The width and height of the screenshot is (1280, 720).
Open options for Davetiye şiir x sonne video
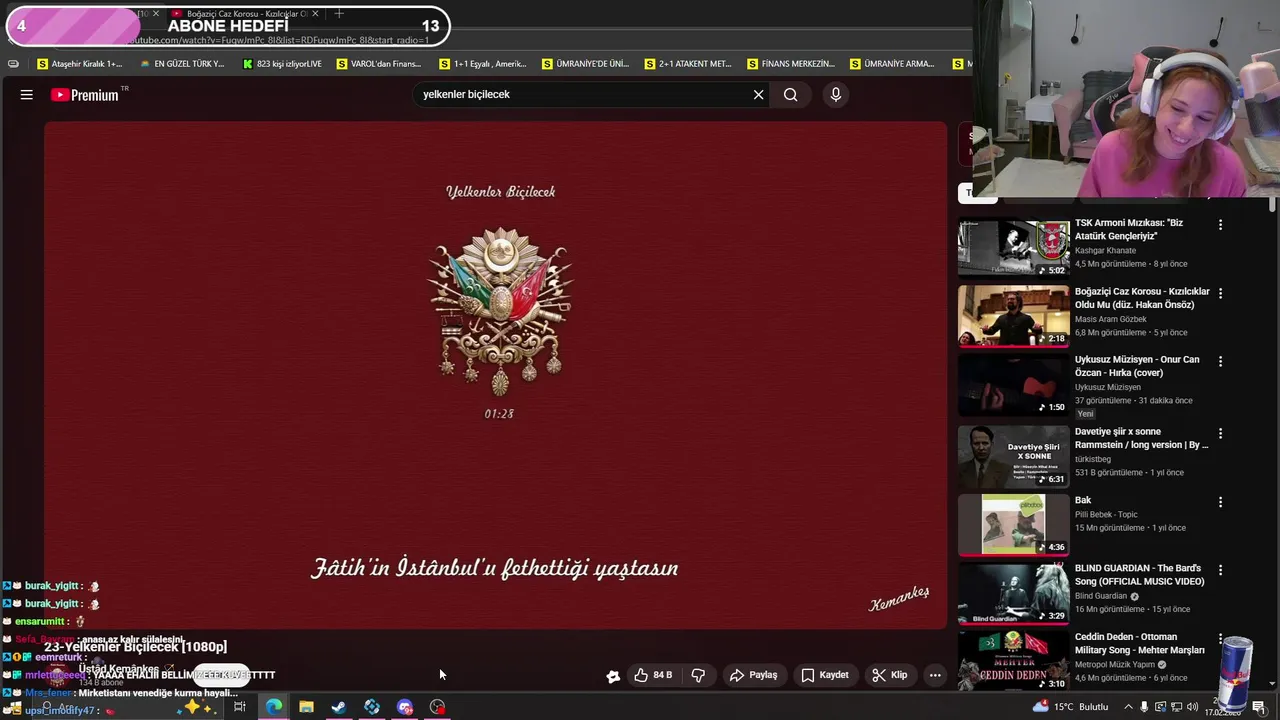pyautogui.click(x=1220, y=434)
